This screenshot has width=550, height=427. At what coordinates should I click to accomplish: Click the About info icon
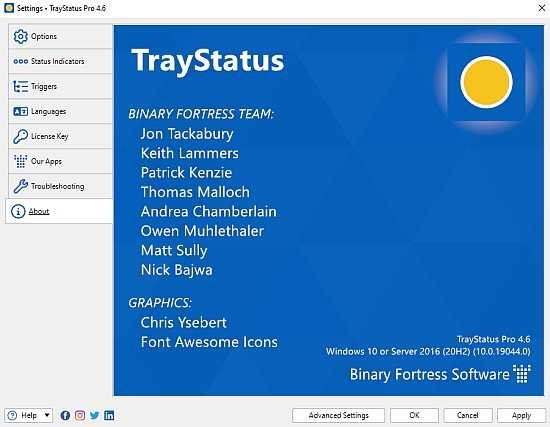coord(18,211)
